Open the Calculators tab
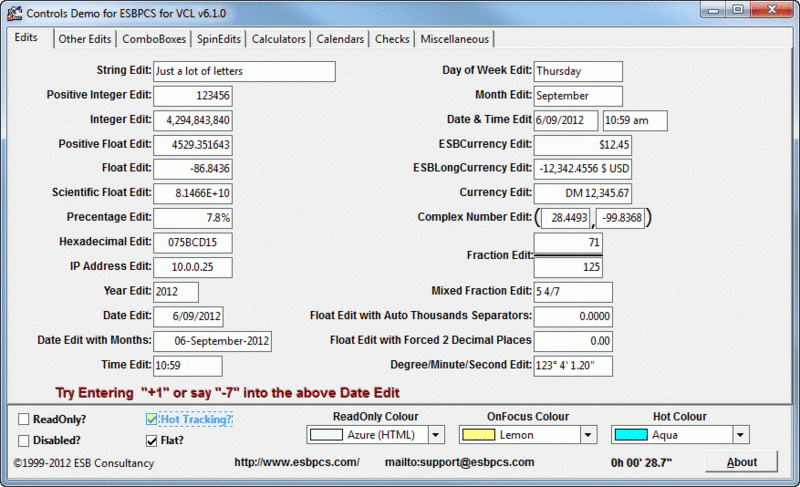800x487 pixels. click(279, 39)
